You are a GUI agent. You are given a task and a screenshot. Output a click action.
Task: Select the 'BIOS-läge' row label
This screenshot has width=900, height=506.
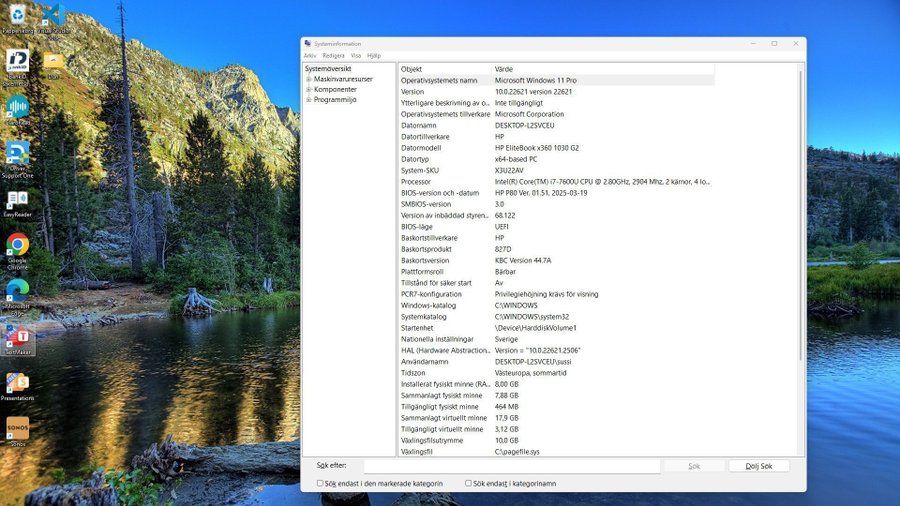(417, 227)
